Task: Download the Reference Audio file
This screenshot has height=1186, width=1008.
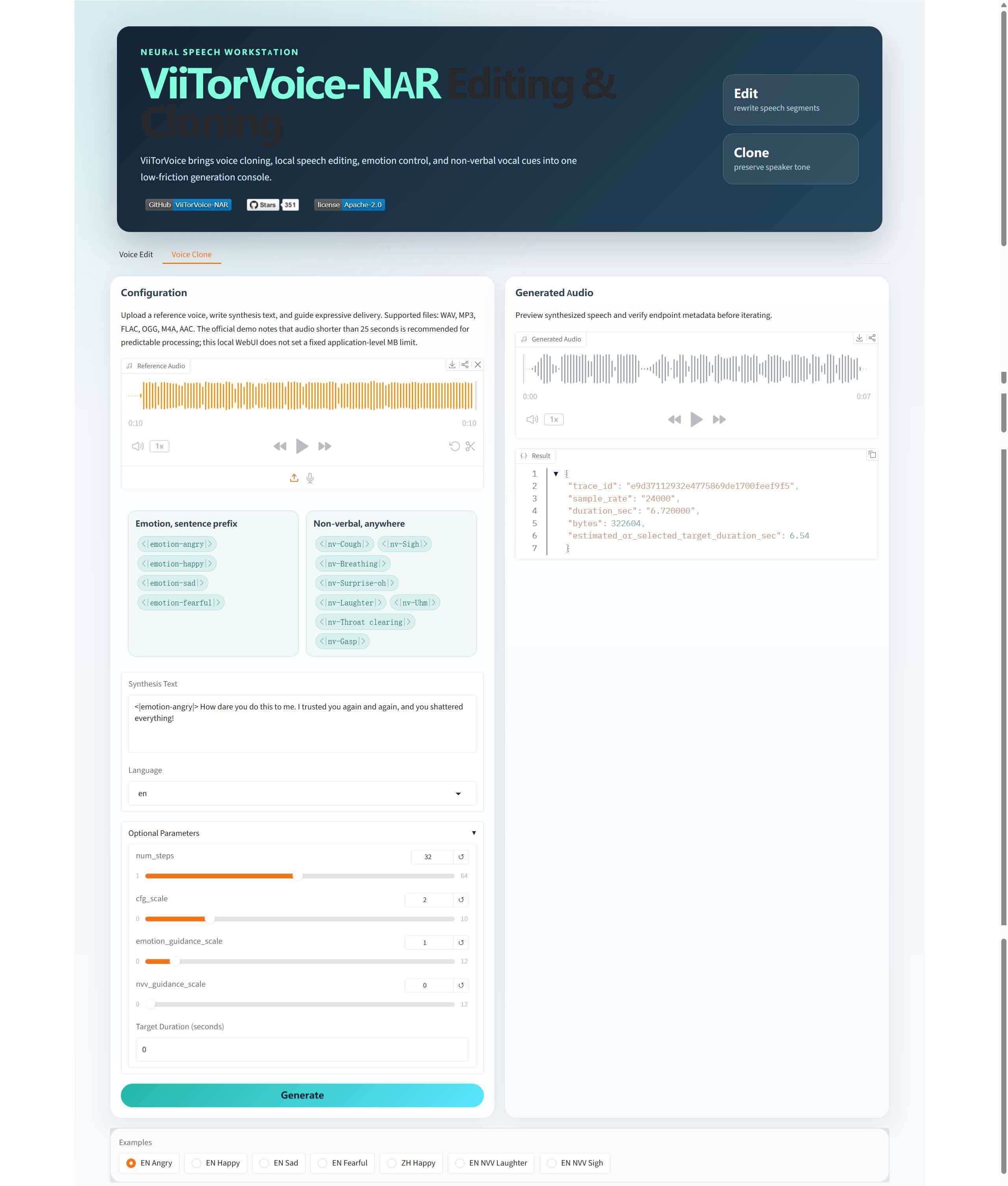Action: pyautogui.click(x=452, y=365)
